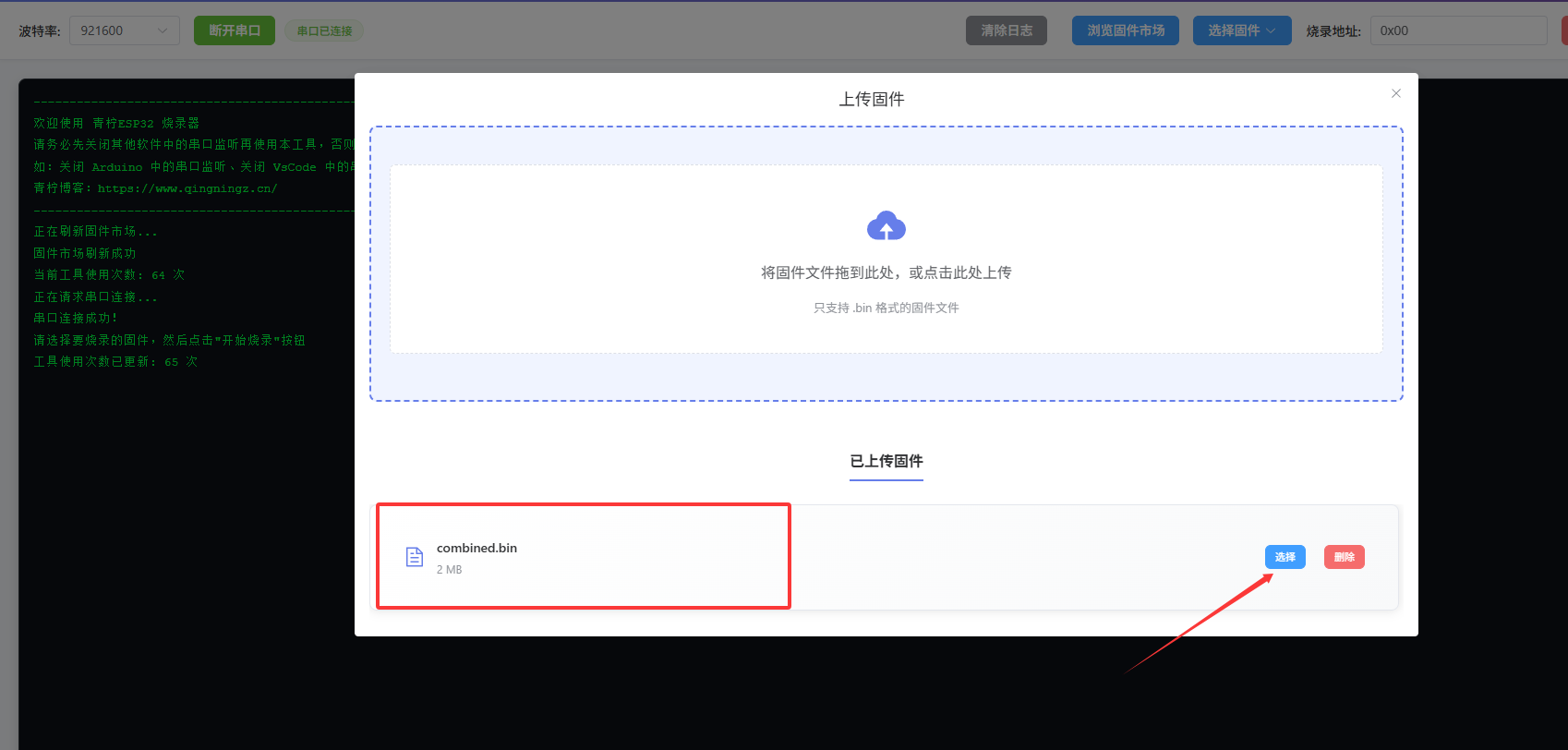Open the qingningz.cn blog link in the log
The width and height of the screenshot is (1568, 750).
(x=187, y=188)
